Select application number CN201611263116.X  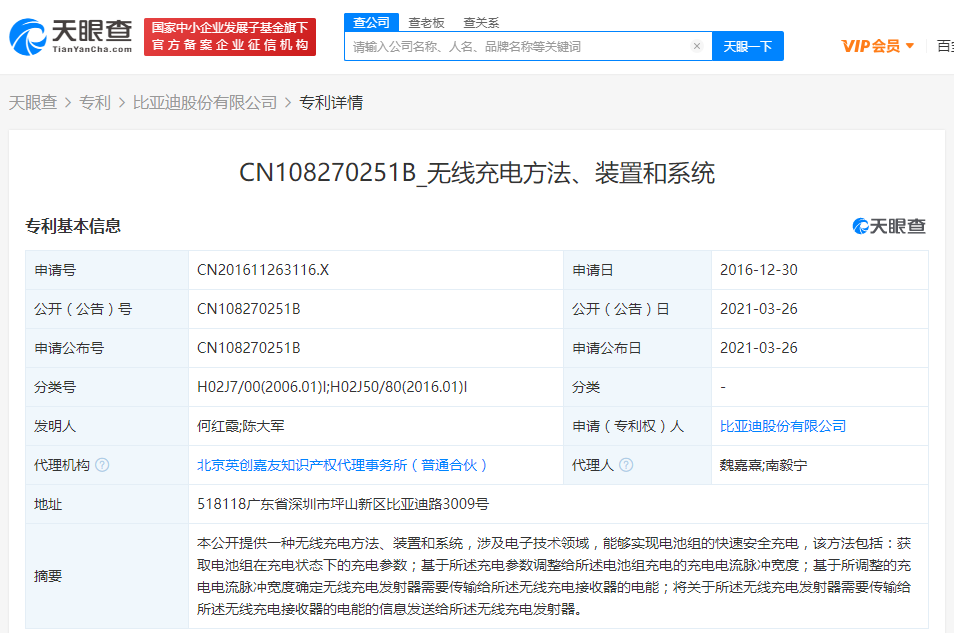pyautogui.click(x=263, y=270)
